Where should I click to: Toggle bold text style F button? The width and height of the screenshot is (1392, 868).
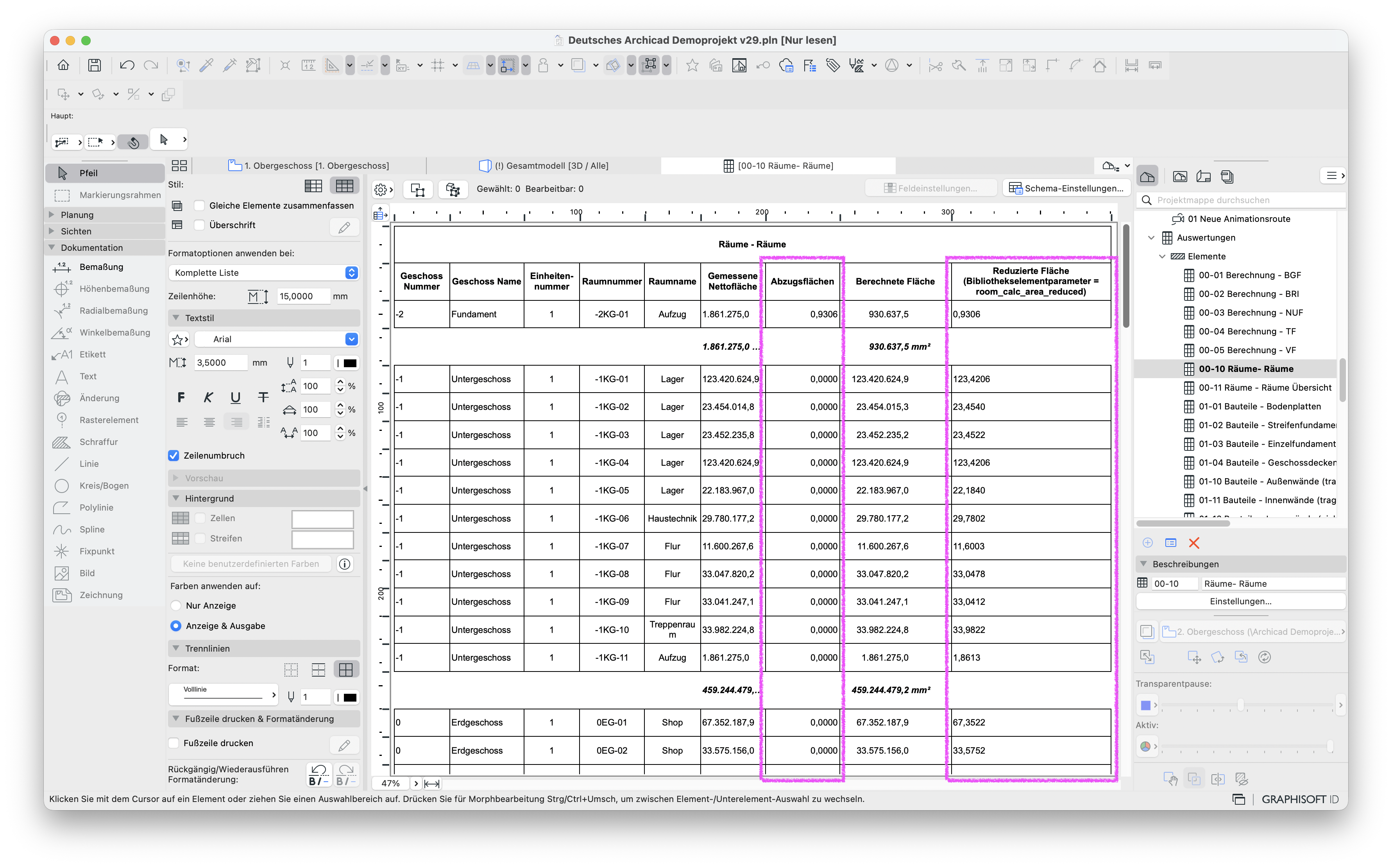tap(181, 397)
